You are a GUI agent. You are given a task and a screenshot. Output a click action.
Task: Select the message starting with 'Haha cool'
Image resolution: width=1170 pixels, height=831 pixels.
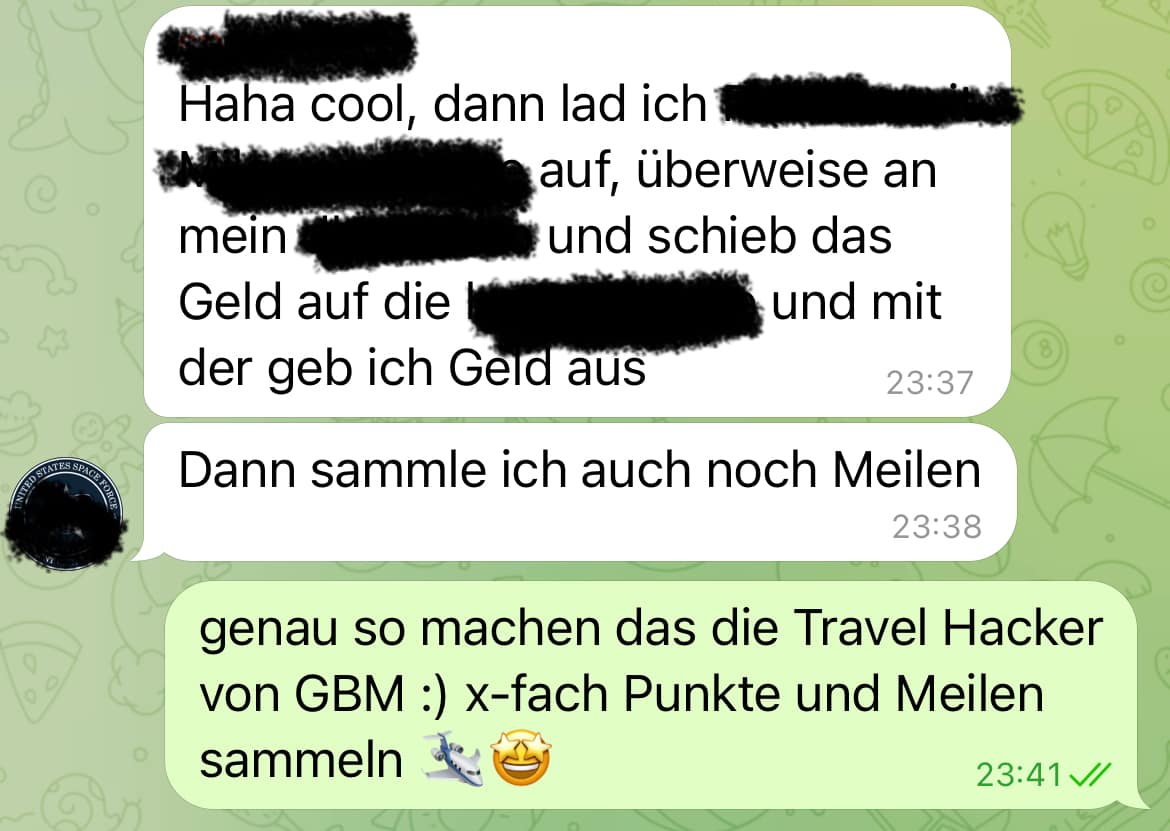[x=577, y=211]
